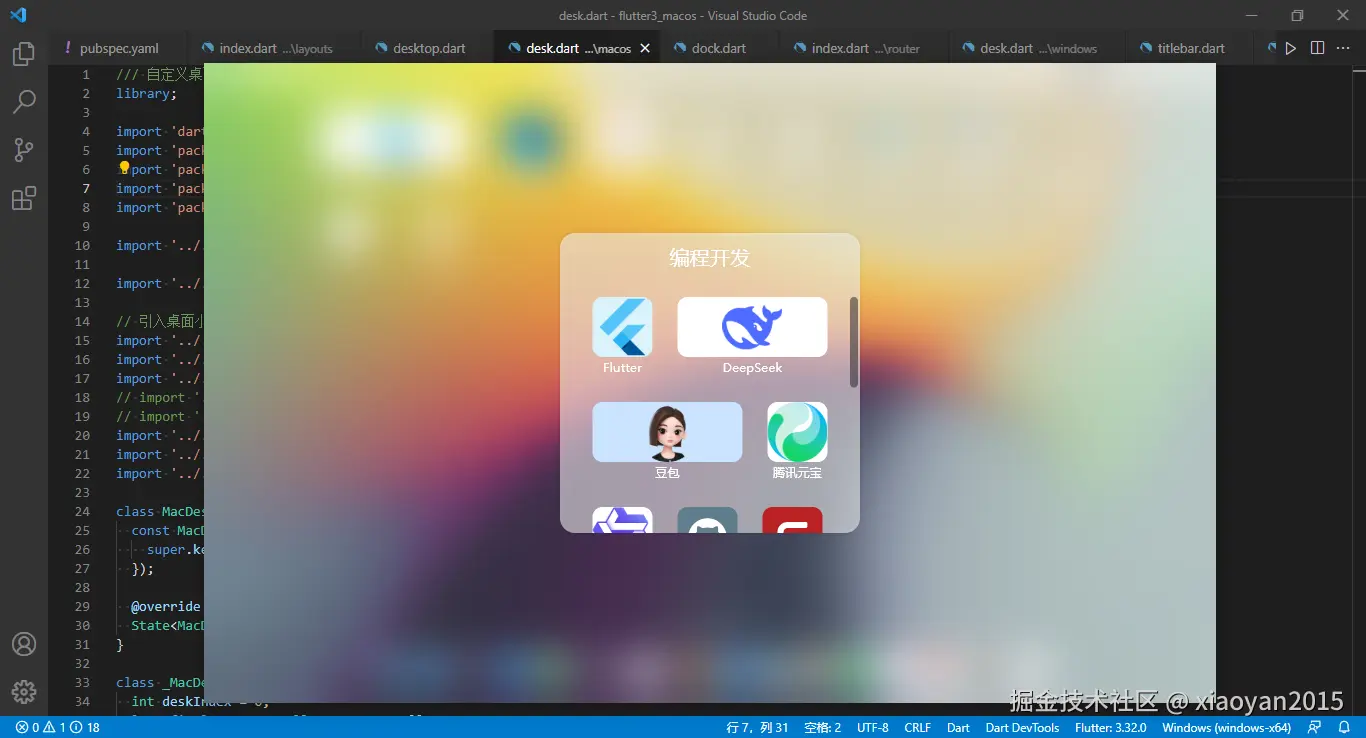Open the Search view icon

(24, 102)
